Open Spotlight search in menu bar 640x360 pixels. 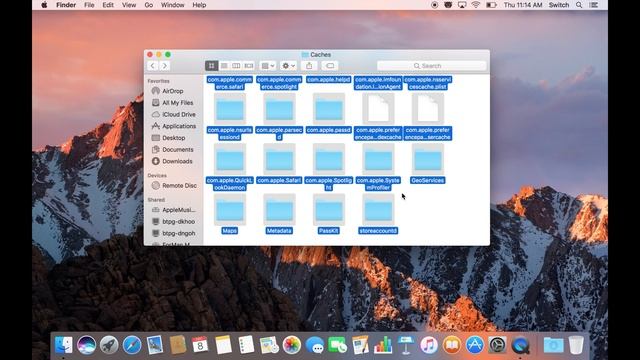(579, 5)
